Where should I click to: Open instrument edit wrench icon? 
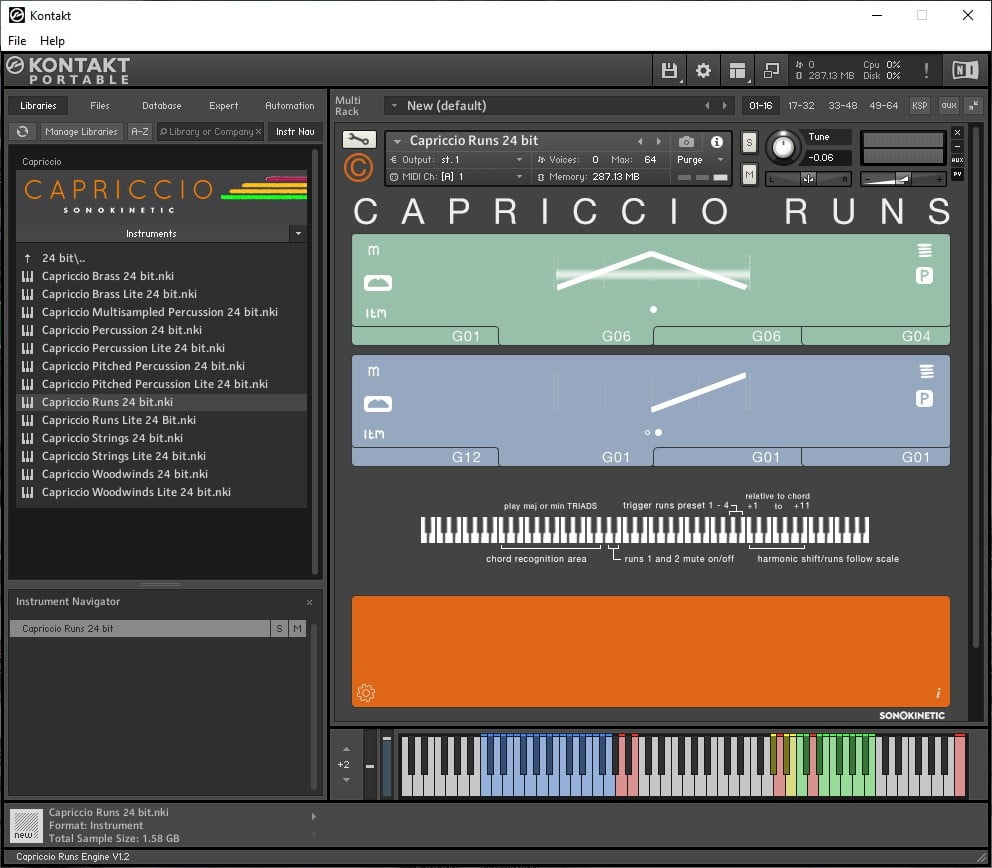[359, 139]
